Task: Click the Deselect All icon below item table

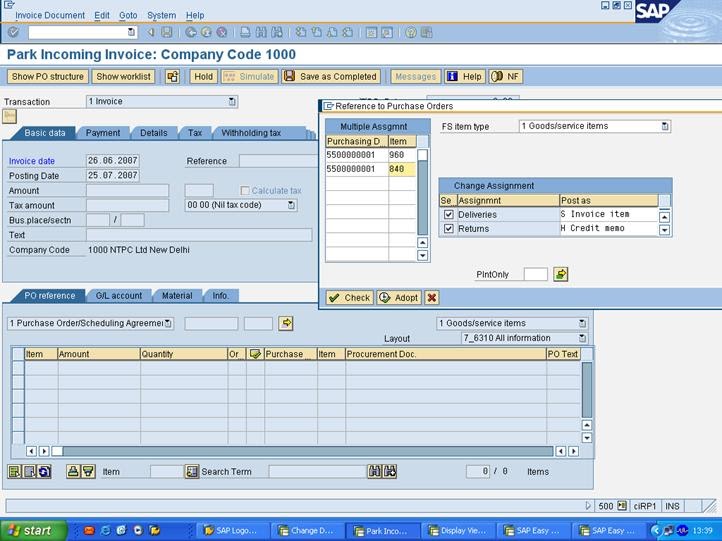Action: pos(29,471)
